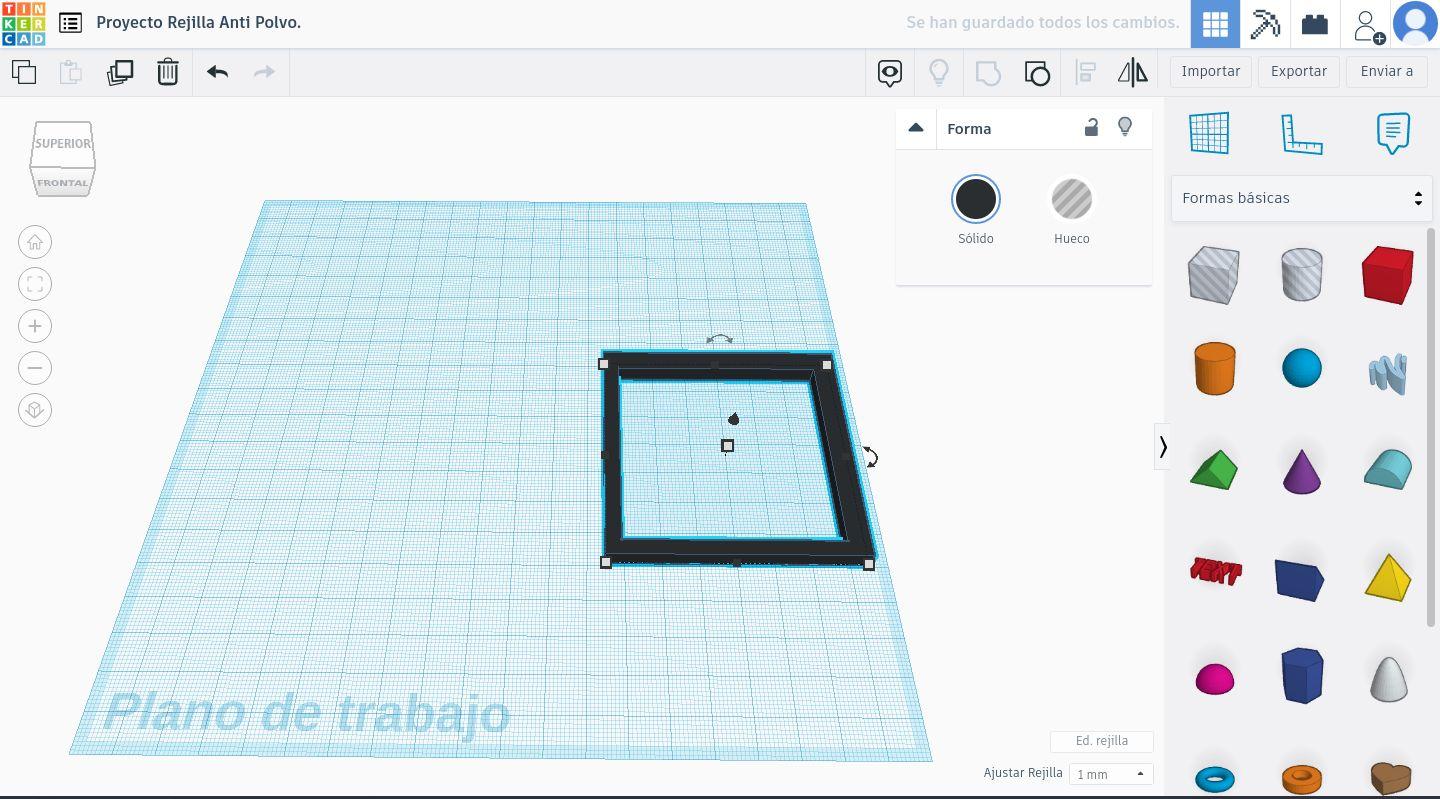The height and width of the screenshot is (799, 1440).
Task: Open the ruler tool
Action: pyautogui.click(x=1301, y=133)
